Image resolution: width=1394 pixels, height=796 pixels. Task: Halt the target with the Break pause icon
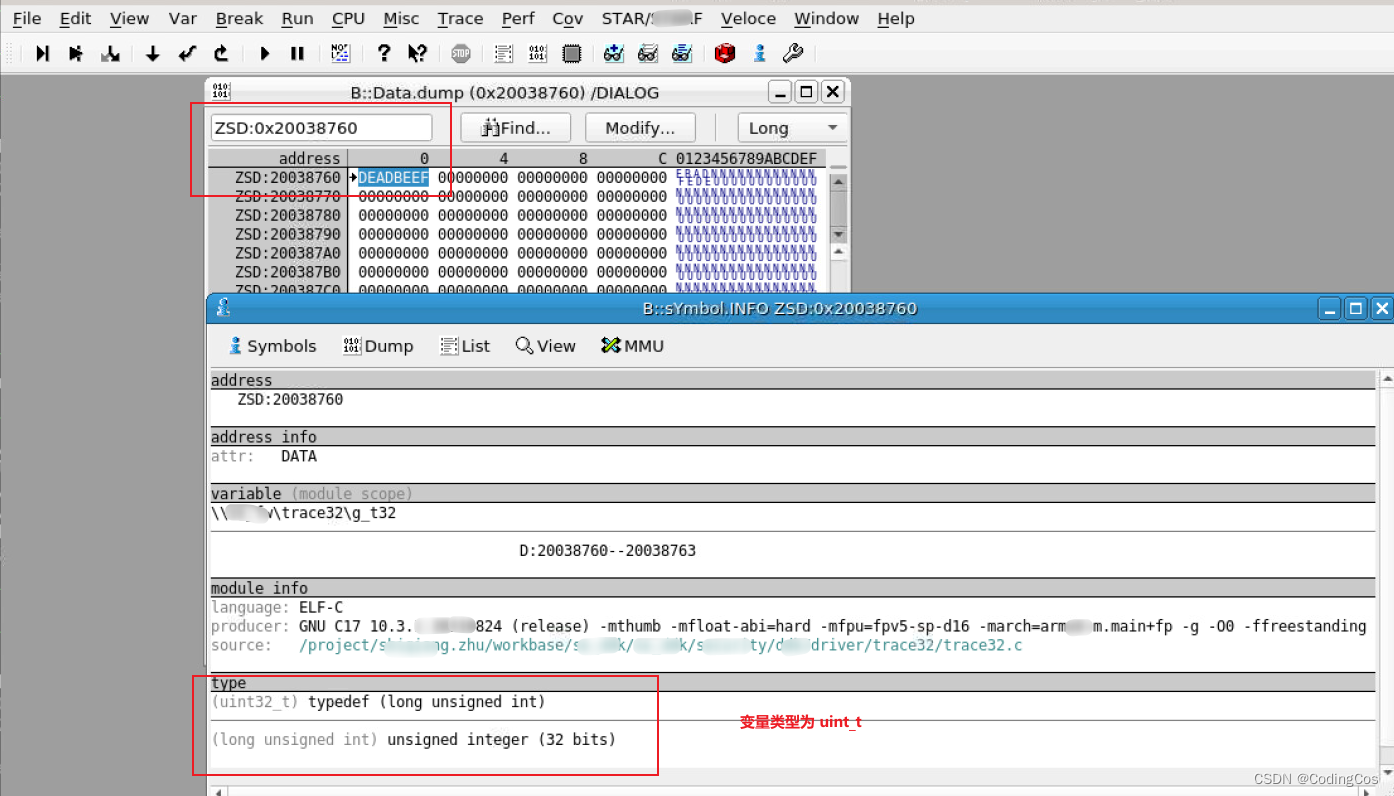297,53
